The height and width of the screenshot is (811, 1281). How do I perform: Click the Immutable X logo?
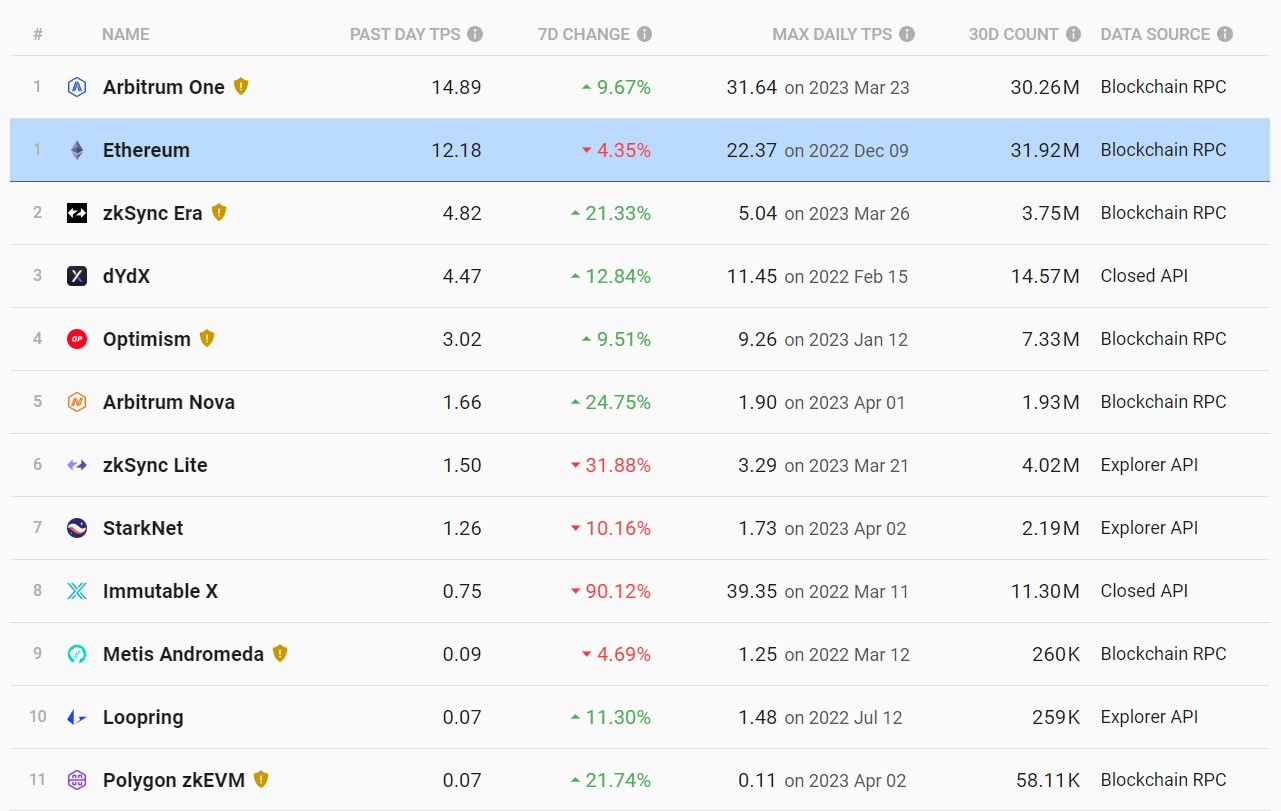[77, 591]
